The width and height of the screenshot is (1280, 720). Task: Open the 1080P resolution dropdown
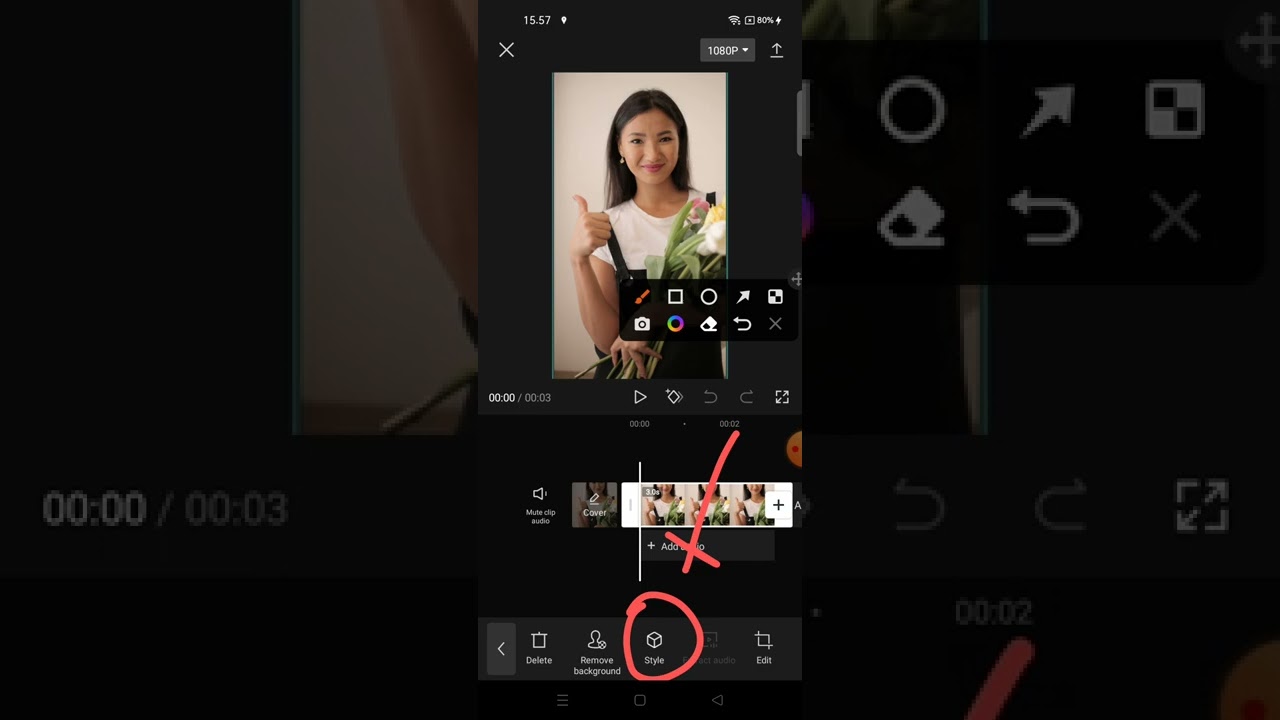pyautogui.click(x=728, y=50)
